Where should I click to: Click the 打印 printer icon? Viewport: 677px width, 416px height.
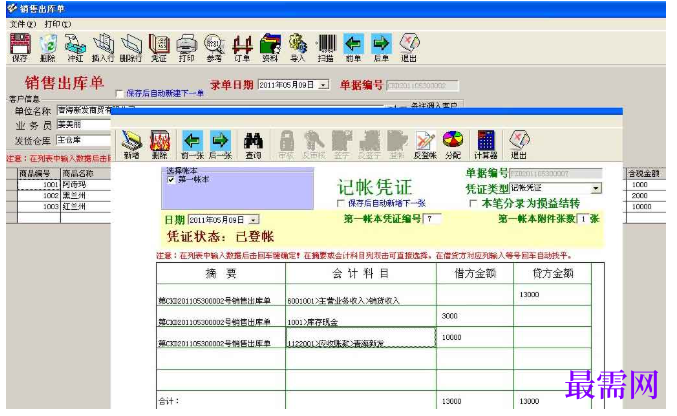coord(187,48)
